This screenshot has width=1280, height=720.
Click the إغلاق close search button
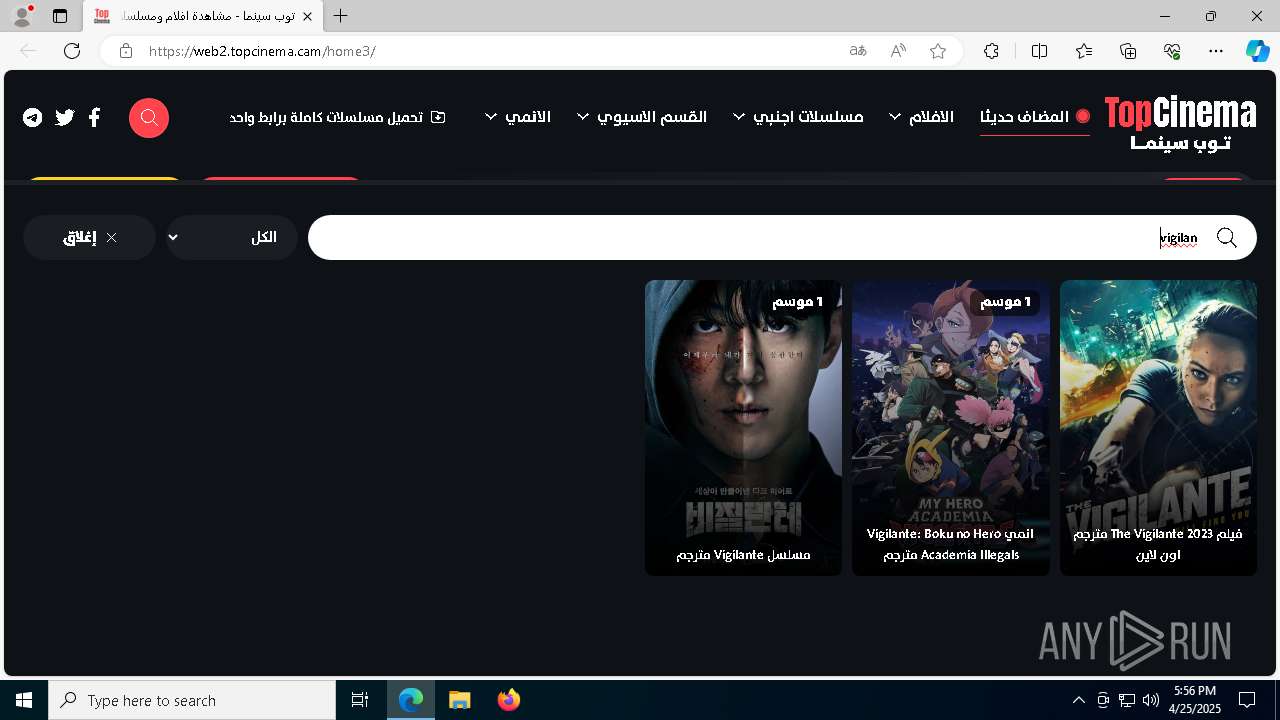(x=90, y=237)
